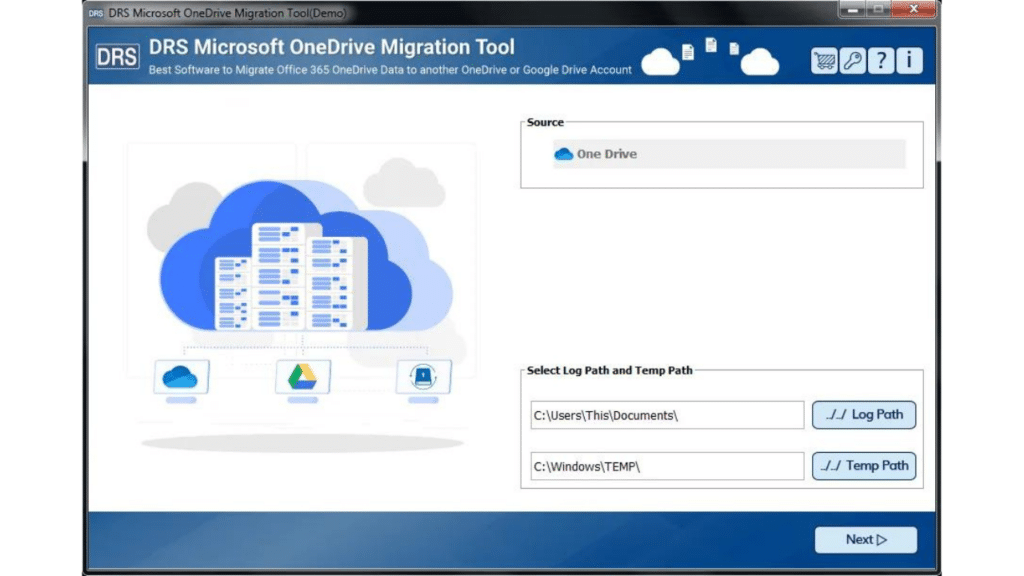Click the key-shaped activation icon
The height and width of the screenshot is (576, 1024).
(x=851, y=60)
